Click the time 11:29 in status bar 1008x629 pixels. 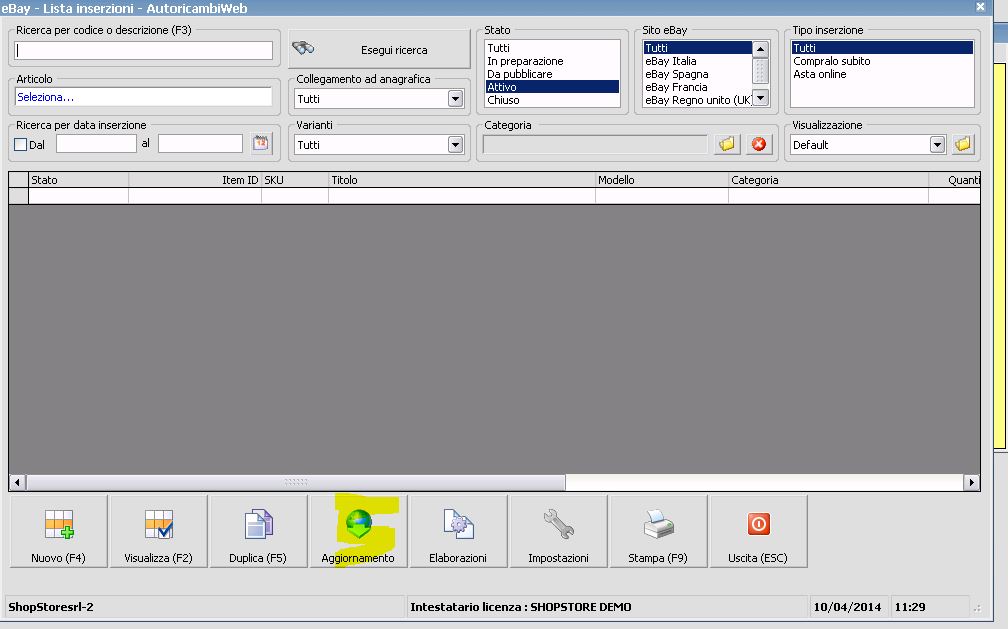(910, 606)
